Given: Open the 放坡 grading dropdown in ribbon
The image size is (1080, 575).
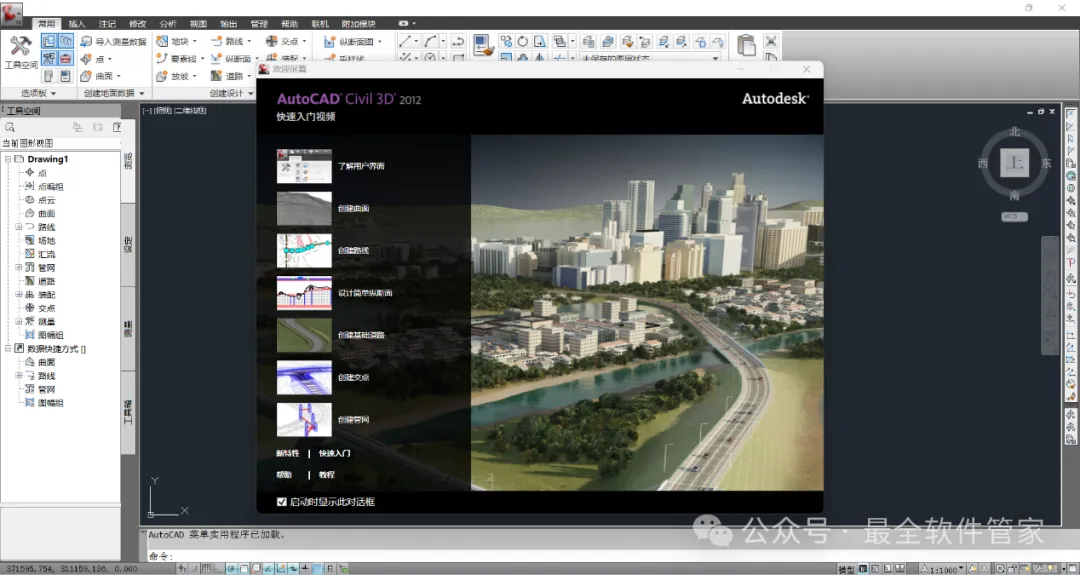Looking at the screenshot, I should [x=176, y=76].
